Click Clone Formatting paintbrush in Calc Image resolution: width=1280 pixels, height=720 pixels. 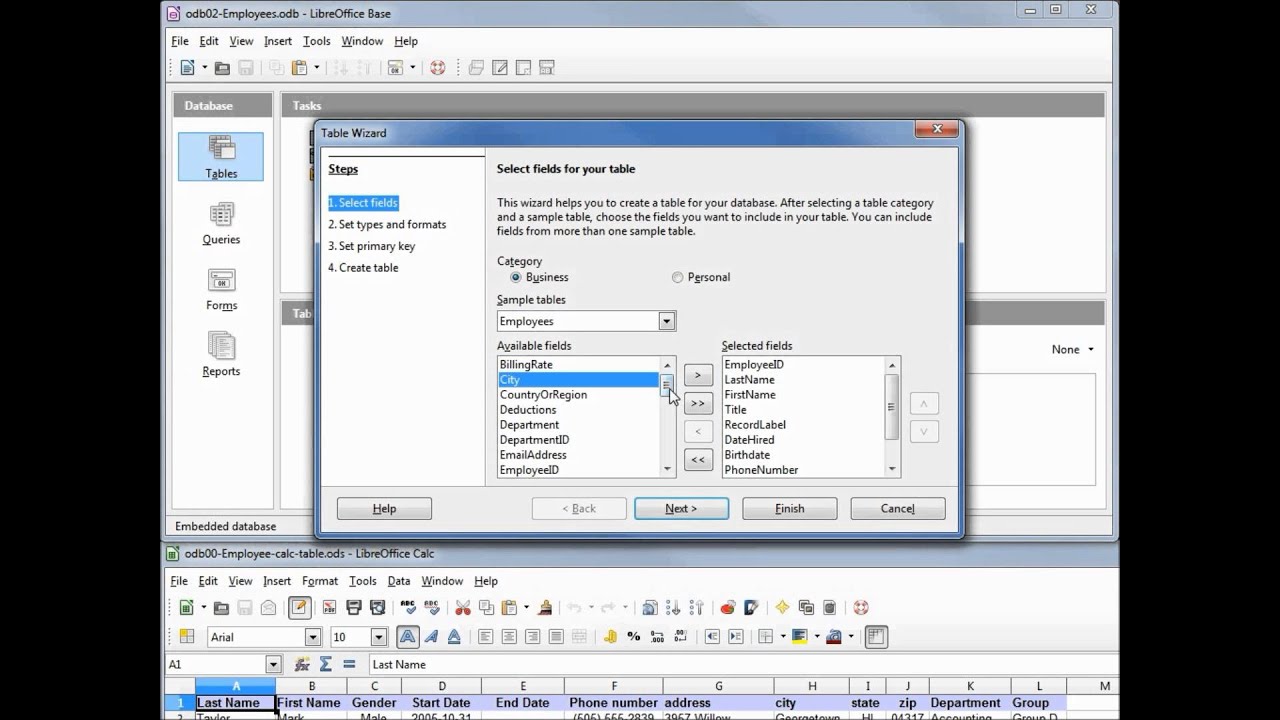coord(543,607)
